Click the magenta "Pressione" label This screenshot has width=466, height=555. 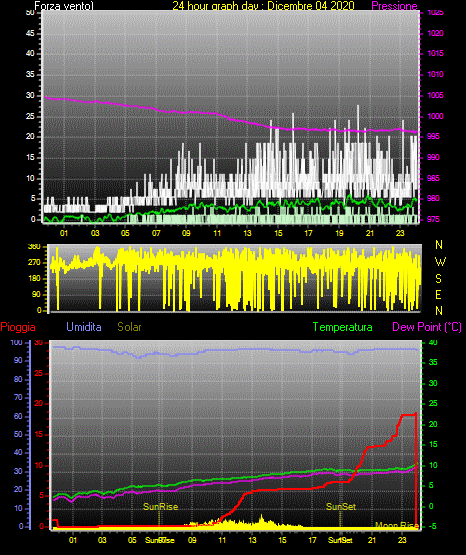[394, 6]
